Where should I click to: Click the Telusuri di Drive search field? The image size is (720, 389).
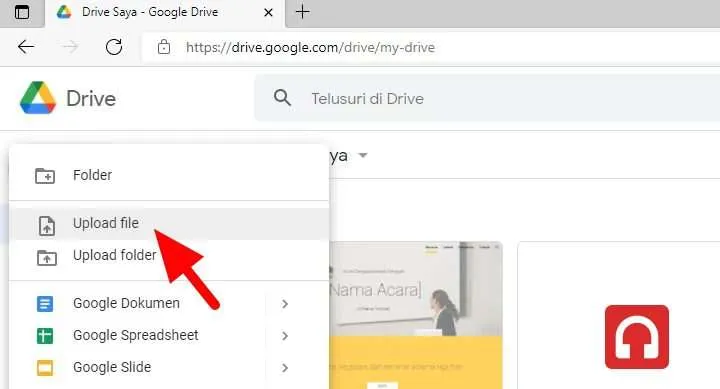pyautogui.click(x=487, y=98)
